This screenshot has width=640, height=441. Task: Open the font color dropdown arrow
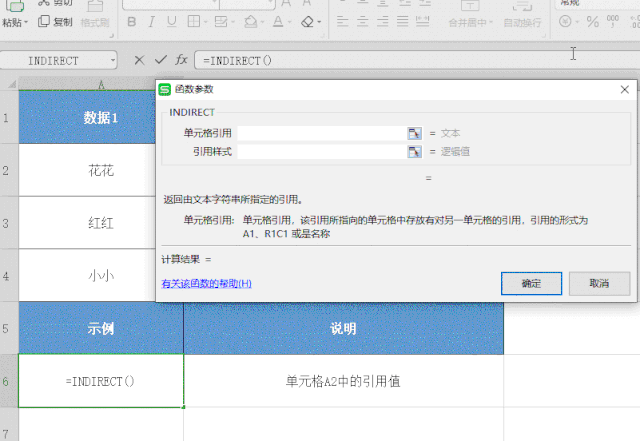pos(291,22)
